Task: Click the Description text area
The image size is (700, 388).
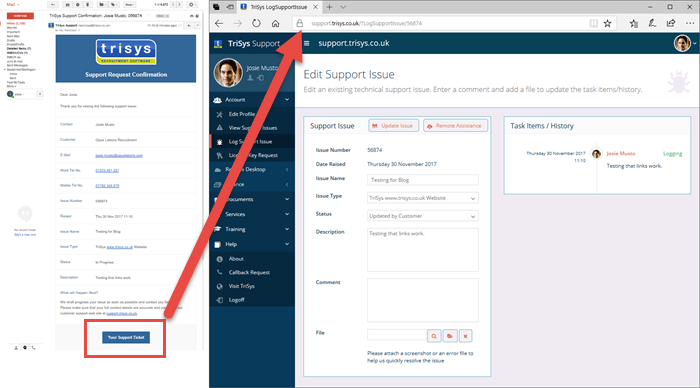Action: click(423, 250)
